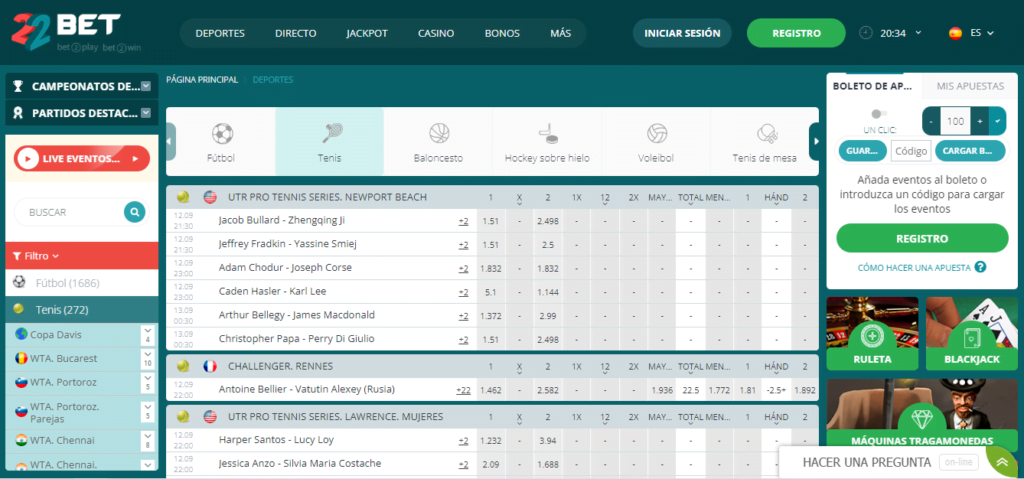The width and height of the screenshot is (1024, 479).
Task: Click the 22Bet logo
Action: pos(66,32)
